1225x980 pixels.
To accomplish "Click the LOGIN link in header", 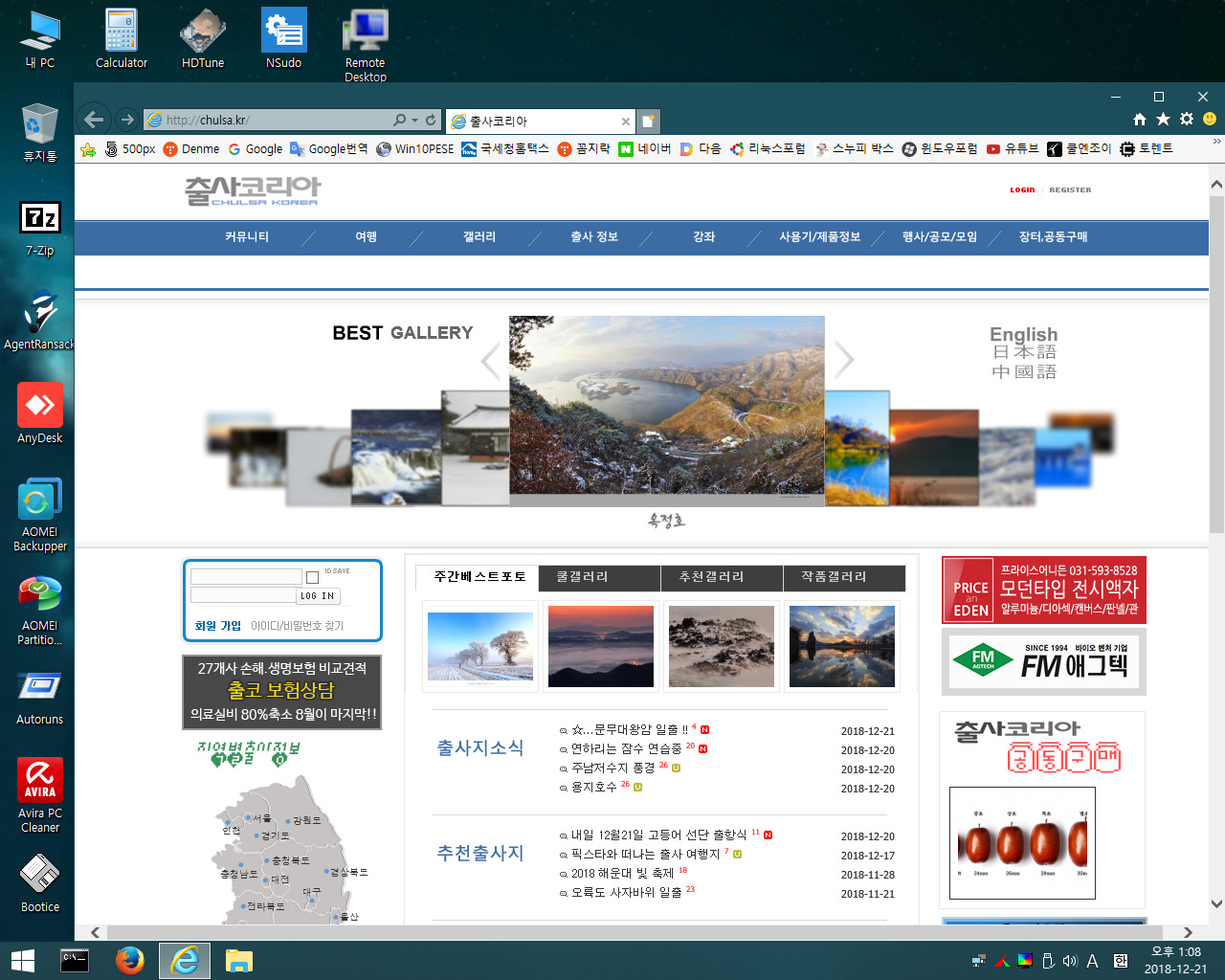I will click(1022, 189).
